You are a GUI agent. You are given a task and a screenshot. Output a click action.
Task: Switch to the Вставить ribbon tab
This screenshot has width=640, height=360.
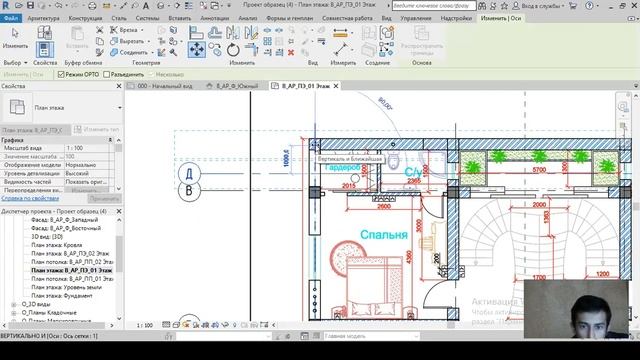(x=180, y=18)
